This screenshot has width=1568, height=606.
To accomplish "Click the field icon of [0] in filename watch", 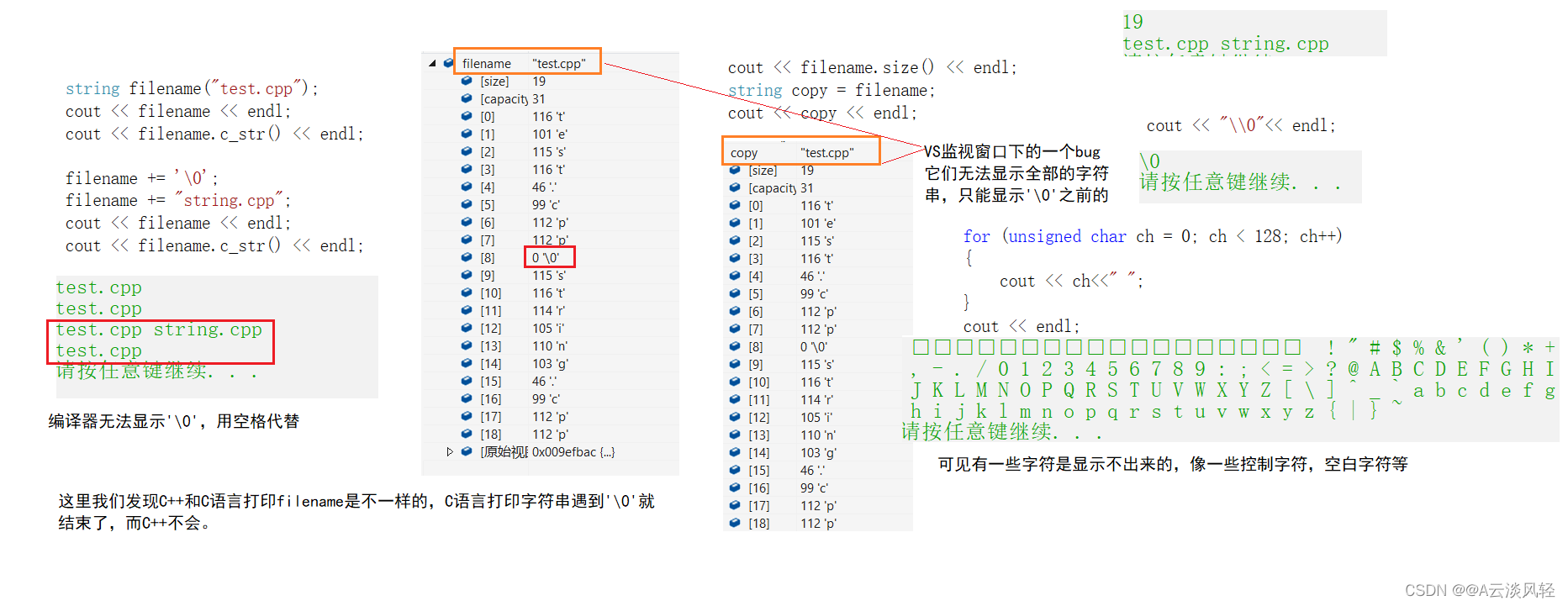I will point(467,117).
